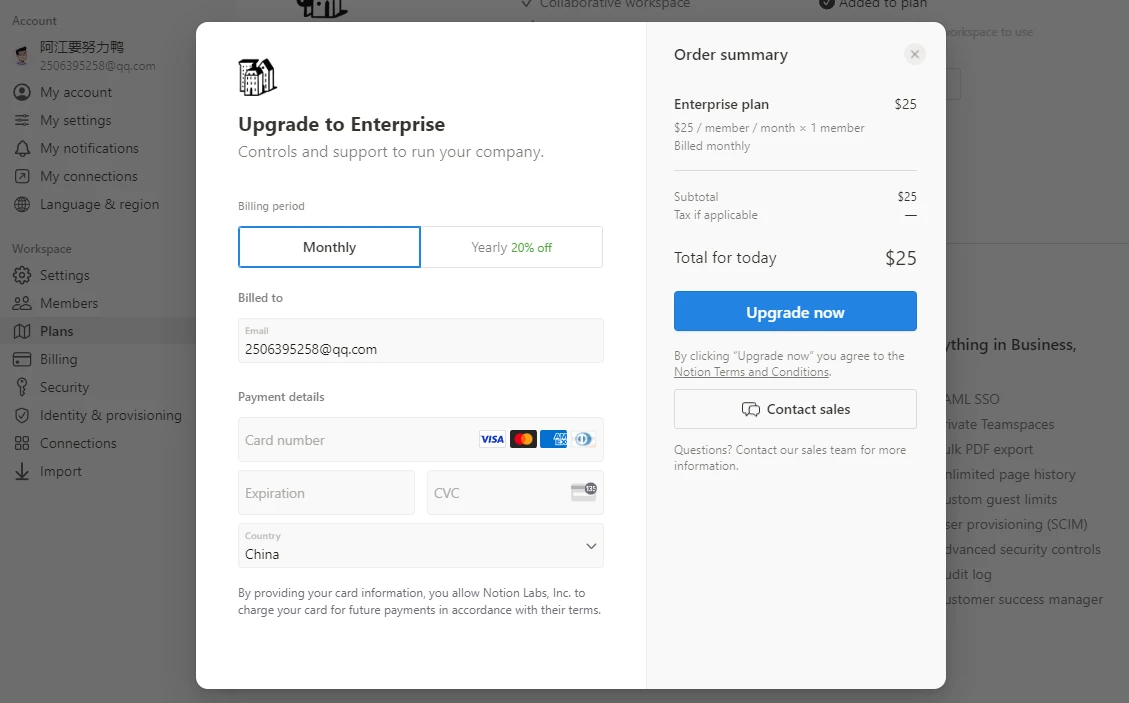Click the Contact sales button
Viewport: 1129px width, 703px height.
(x=795, y=409)
